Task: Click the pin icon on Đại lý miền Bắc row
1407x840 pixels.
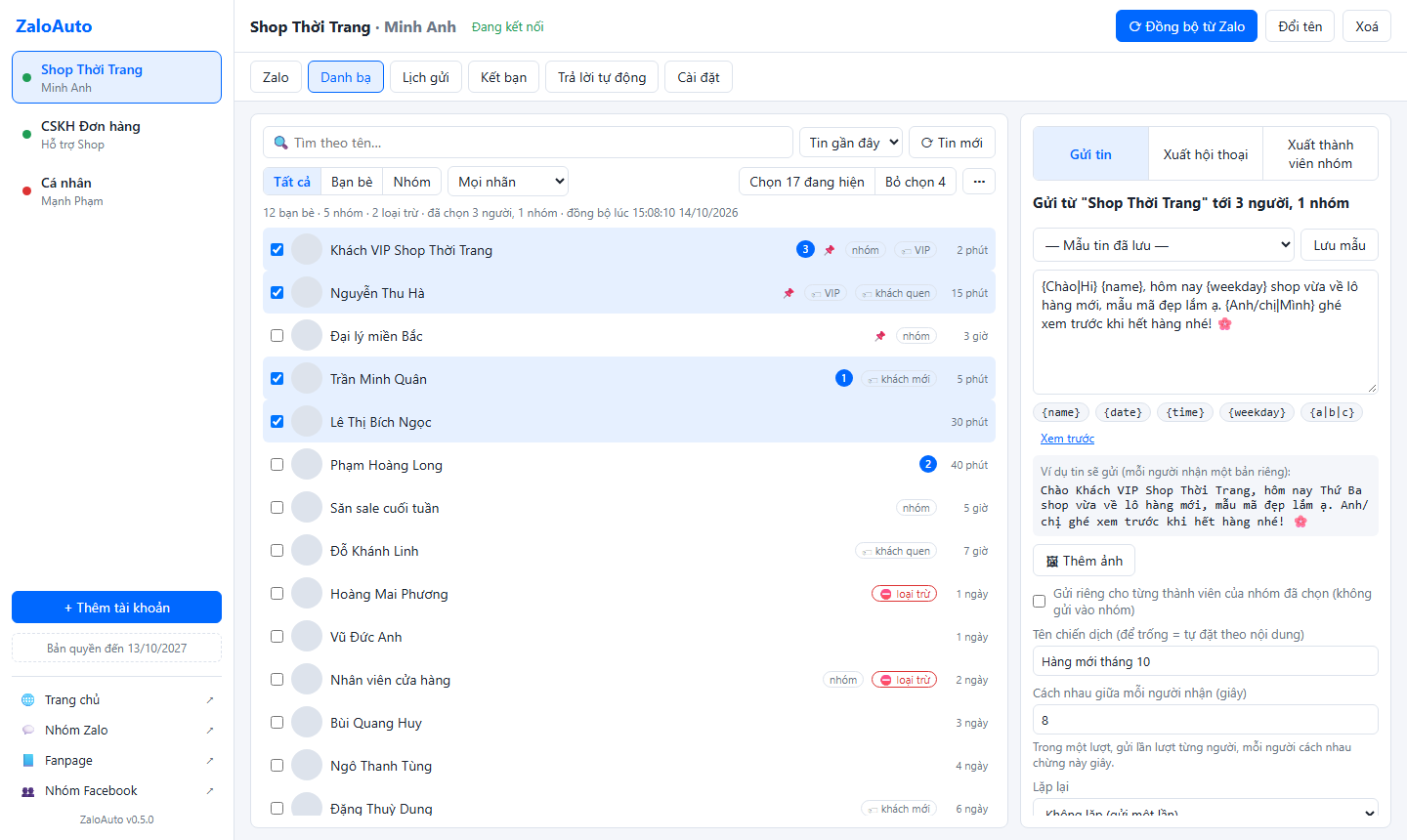Action: tap(880, 336)
